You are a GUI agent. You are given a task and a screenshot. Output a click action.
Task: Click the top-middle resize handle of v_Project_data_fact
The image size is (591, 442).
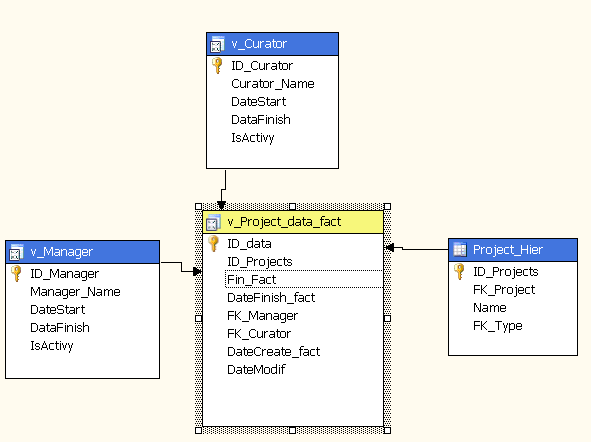point(292,206)
